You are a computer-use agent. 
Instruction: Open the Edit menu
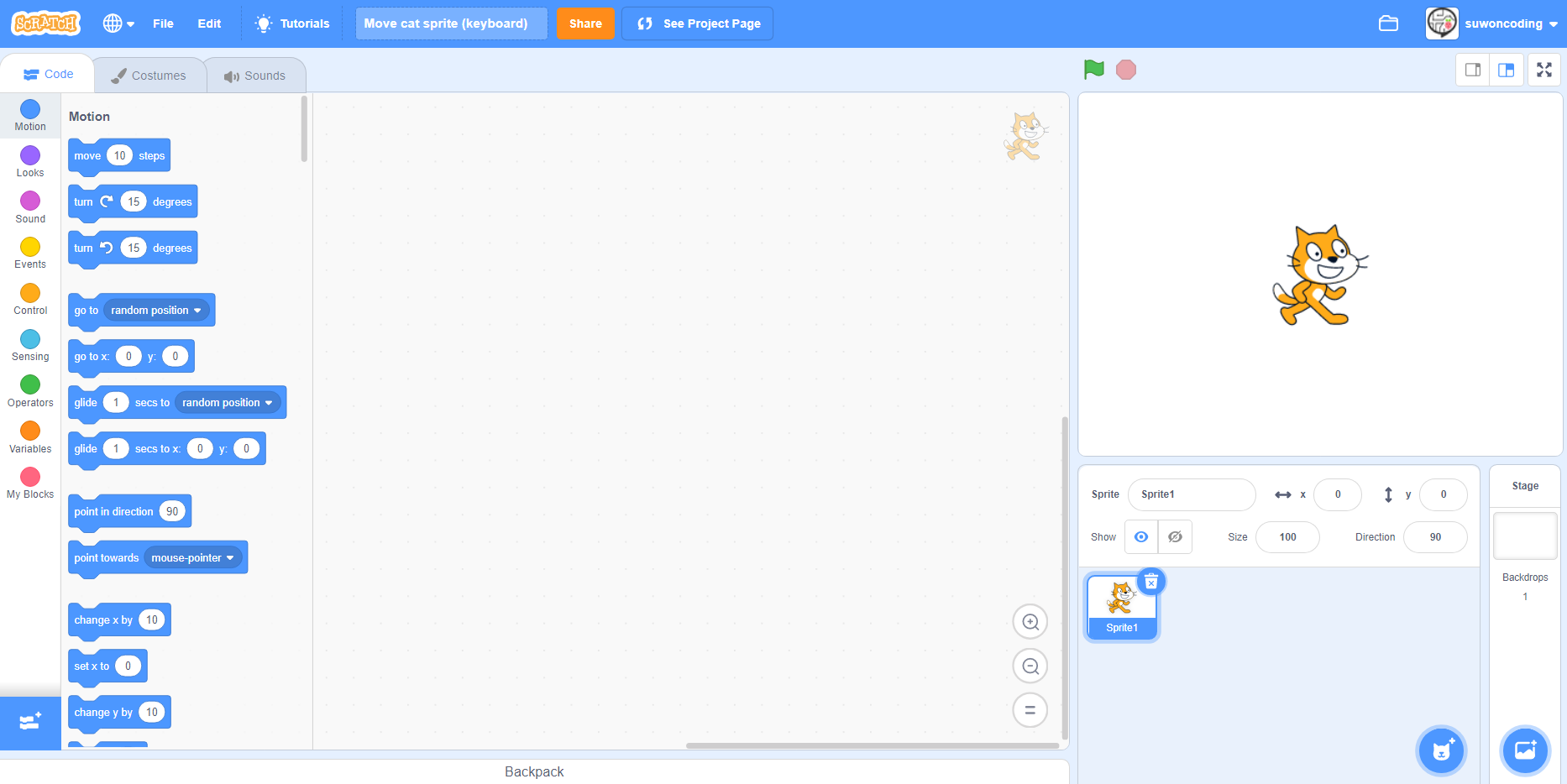tap(209, 24)
